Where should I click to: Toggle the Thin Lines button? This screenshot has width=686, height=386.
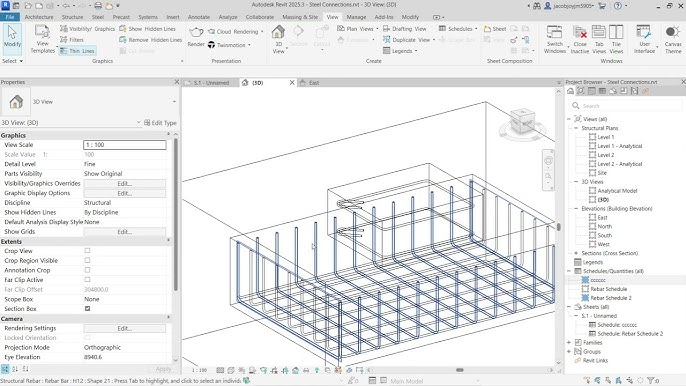[77, 51]
